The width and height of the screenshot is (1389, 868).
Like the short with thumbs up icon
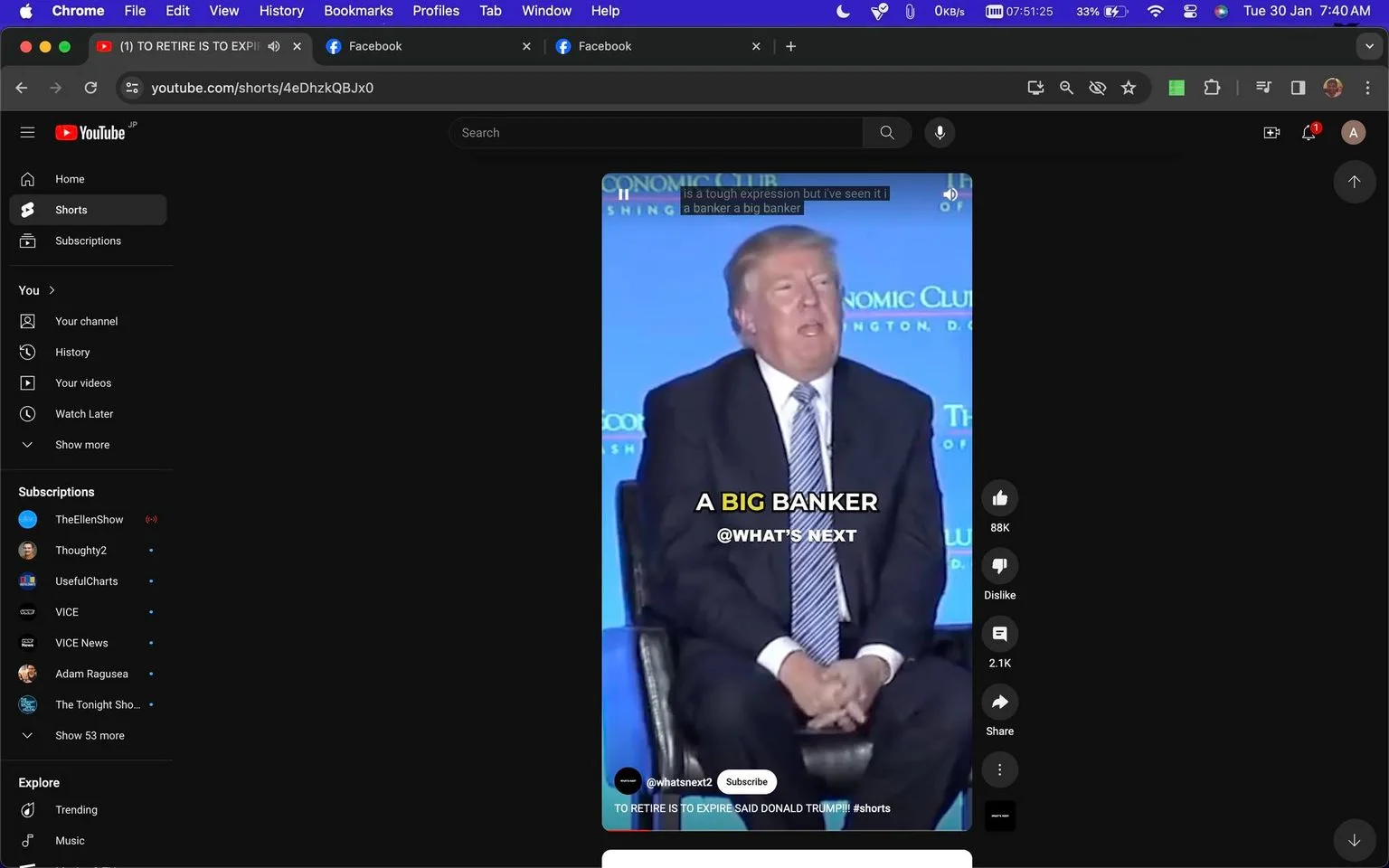[999, 498]
